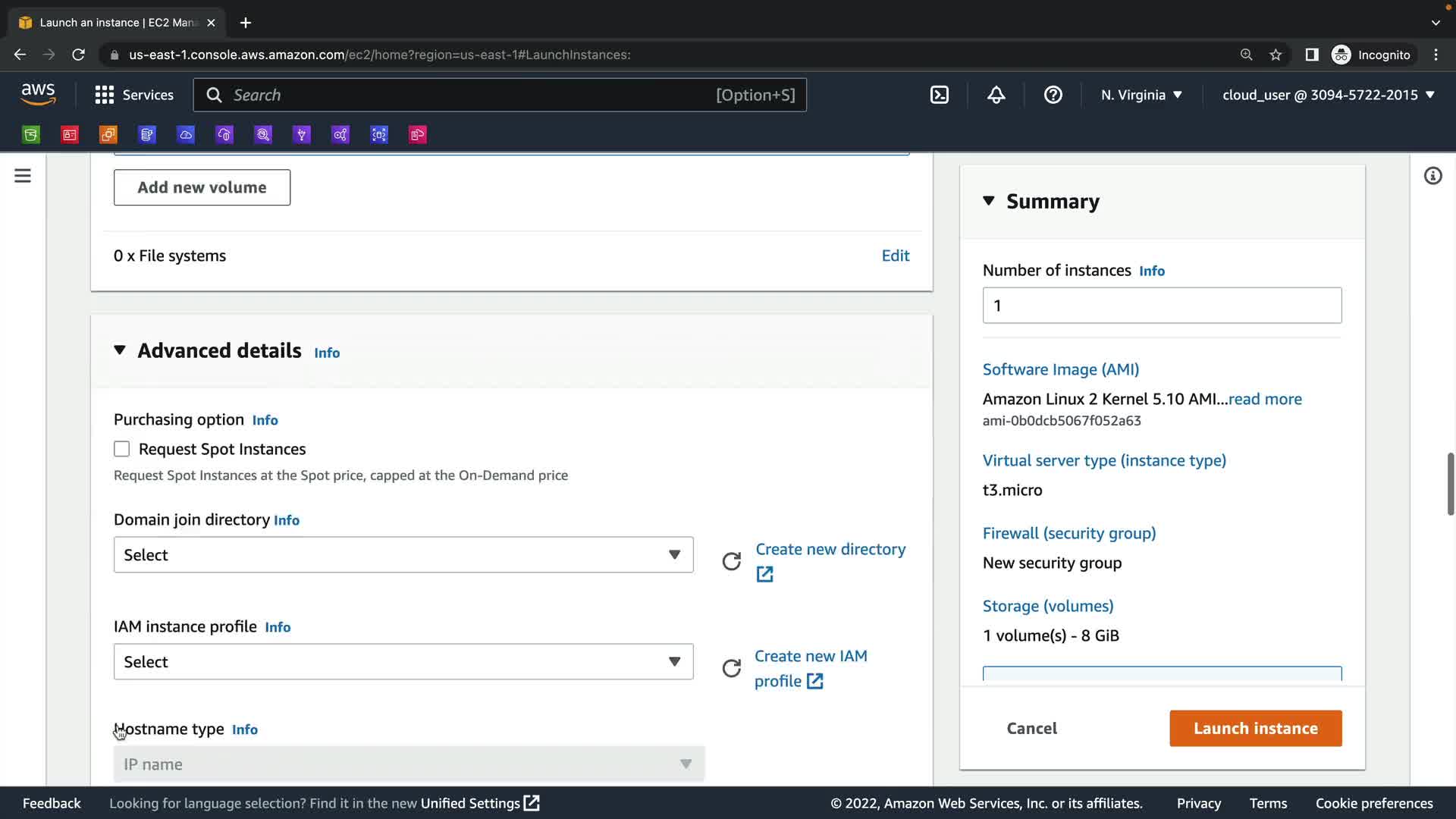Click the Number of instances field
This screenshot has height=819, width=1456.
click(1162, 306)
